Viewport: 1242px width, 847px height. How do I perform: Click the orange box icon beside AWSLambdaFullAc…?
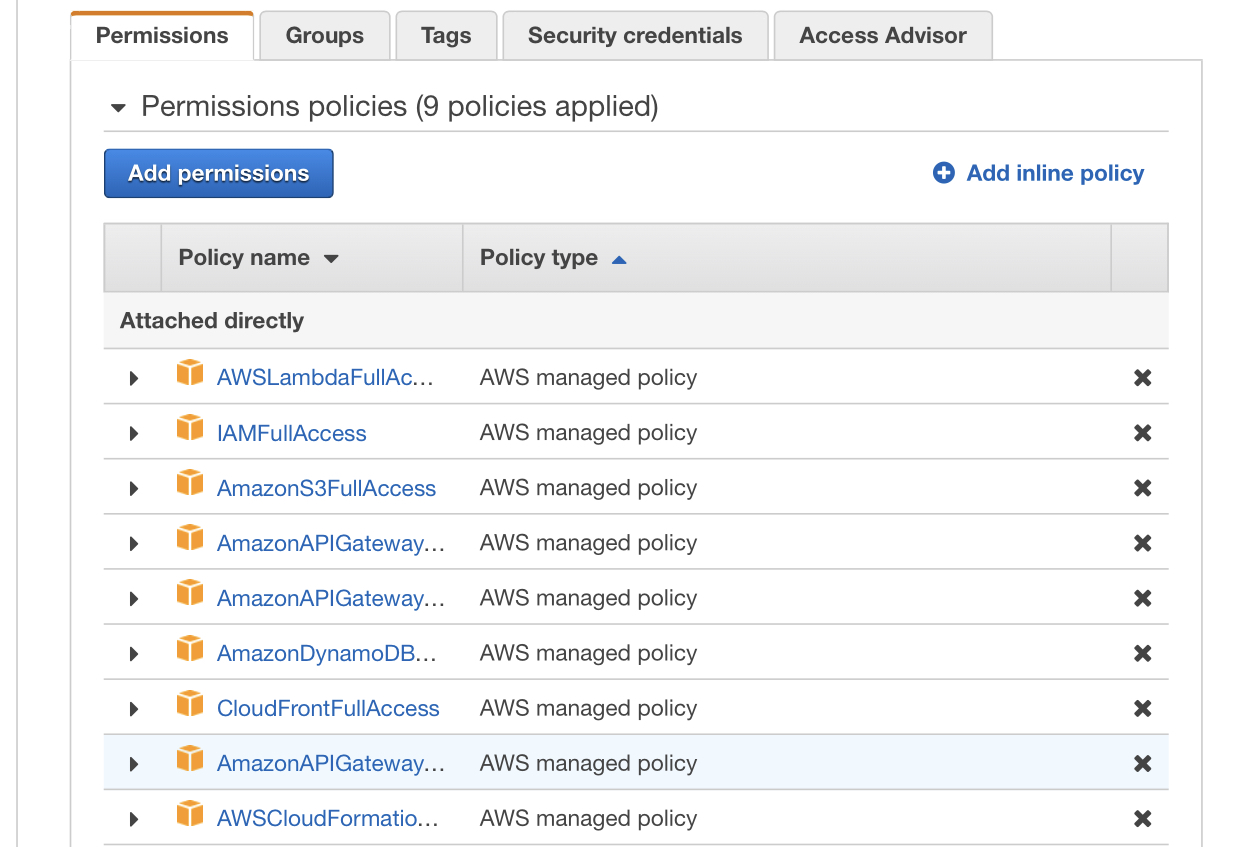tap(190, 373)
